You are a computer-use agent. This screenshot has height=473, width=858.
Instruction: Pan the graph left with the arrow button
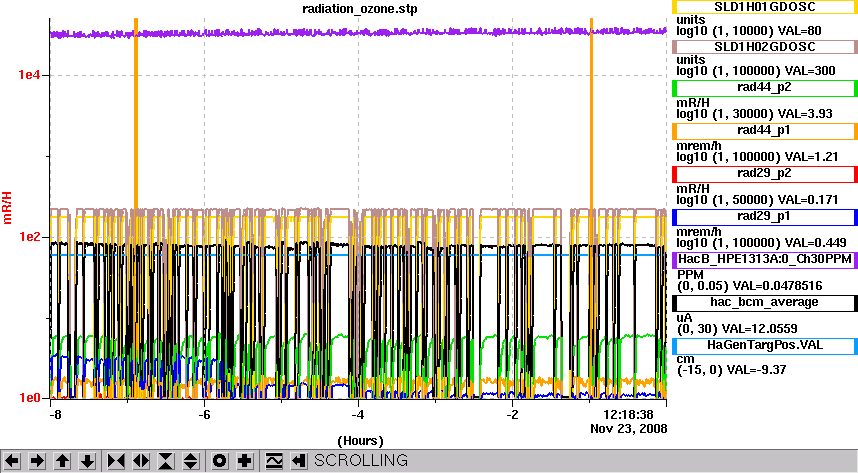click(12, 461)
